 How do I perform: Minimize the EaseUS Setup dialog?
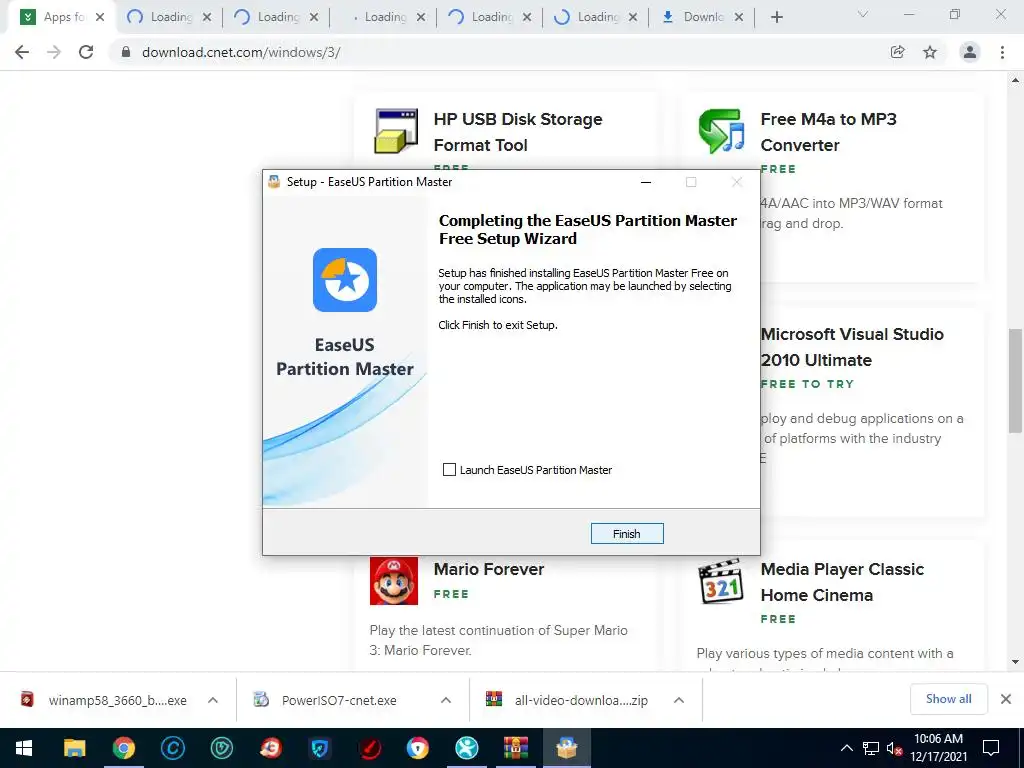pos(646,182)
